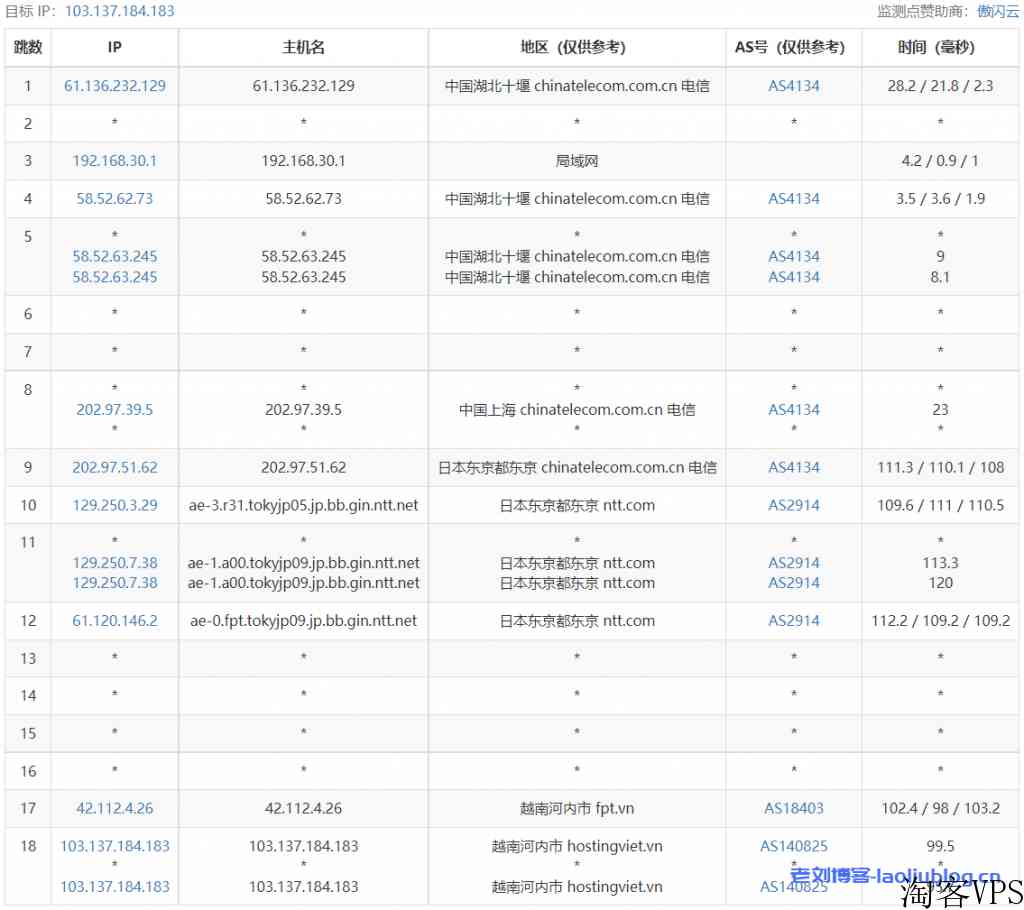1024x910 pixels.
Task: Select region 越南河内市 fpt.vn
Action: [x=577, y=808]
